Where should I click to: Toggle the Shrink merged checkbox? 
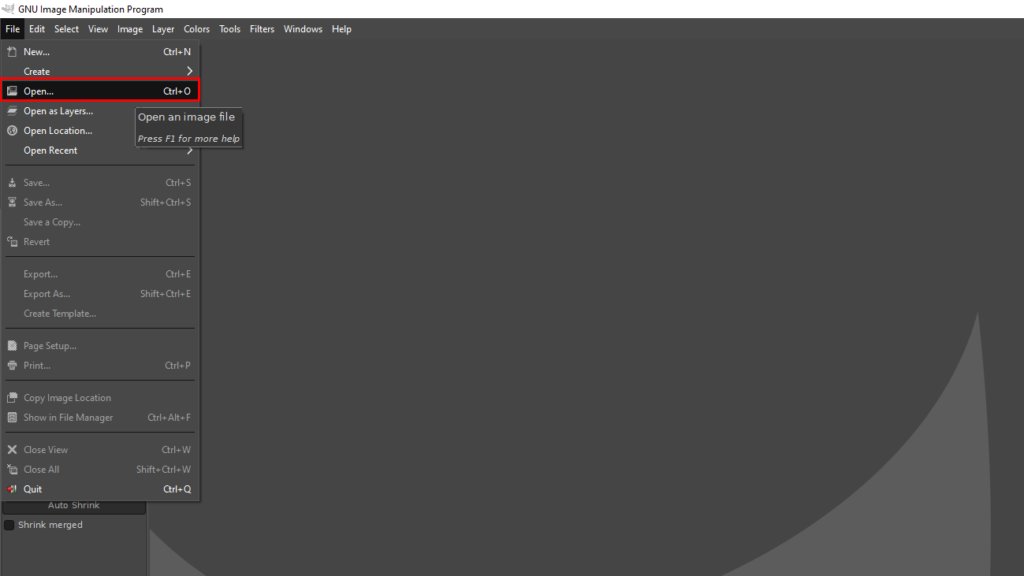click(9, 524)
